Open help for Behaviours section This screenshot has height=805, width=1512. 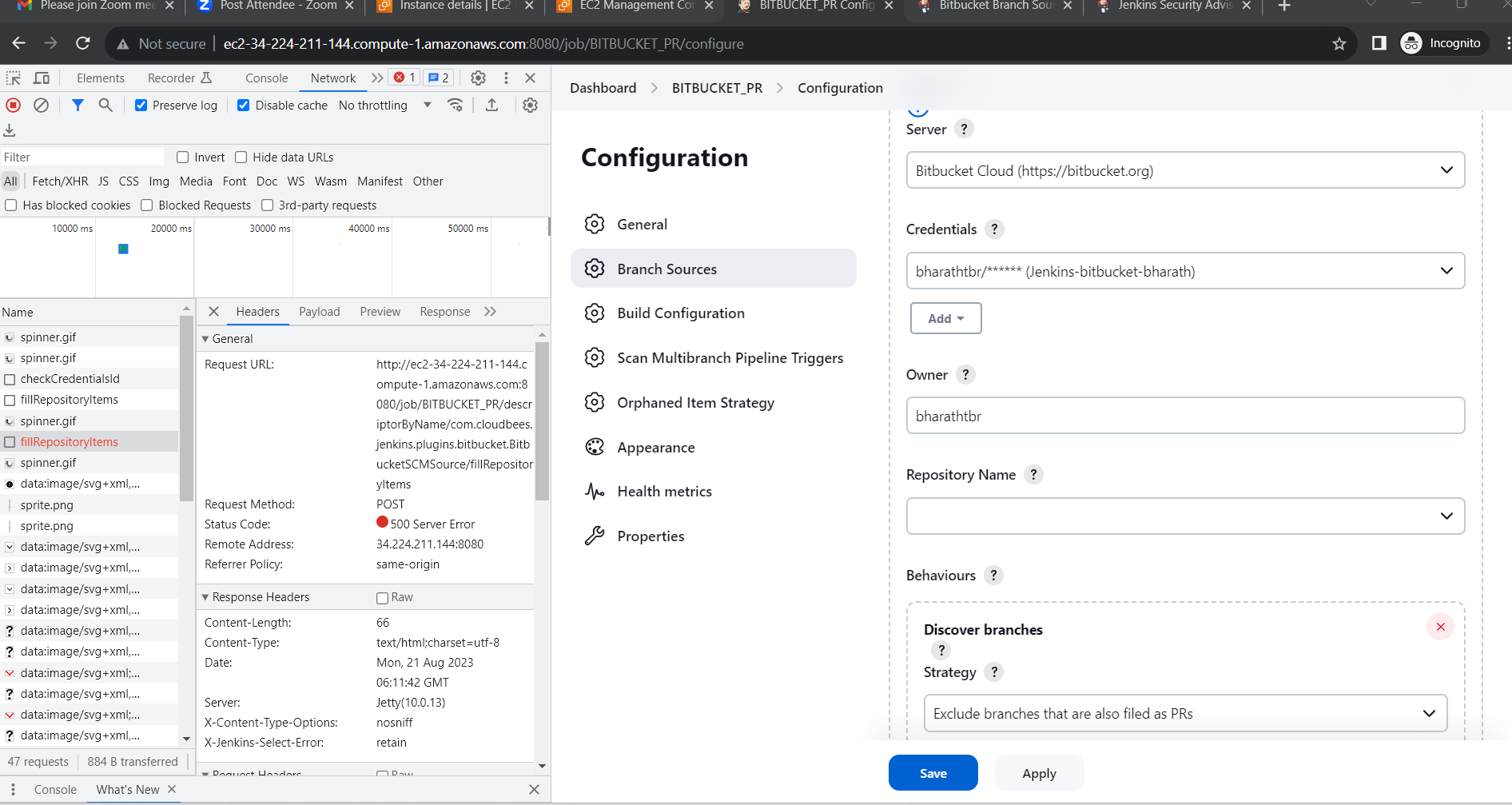(993, 575)
